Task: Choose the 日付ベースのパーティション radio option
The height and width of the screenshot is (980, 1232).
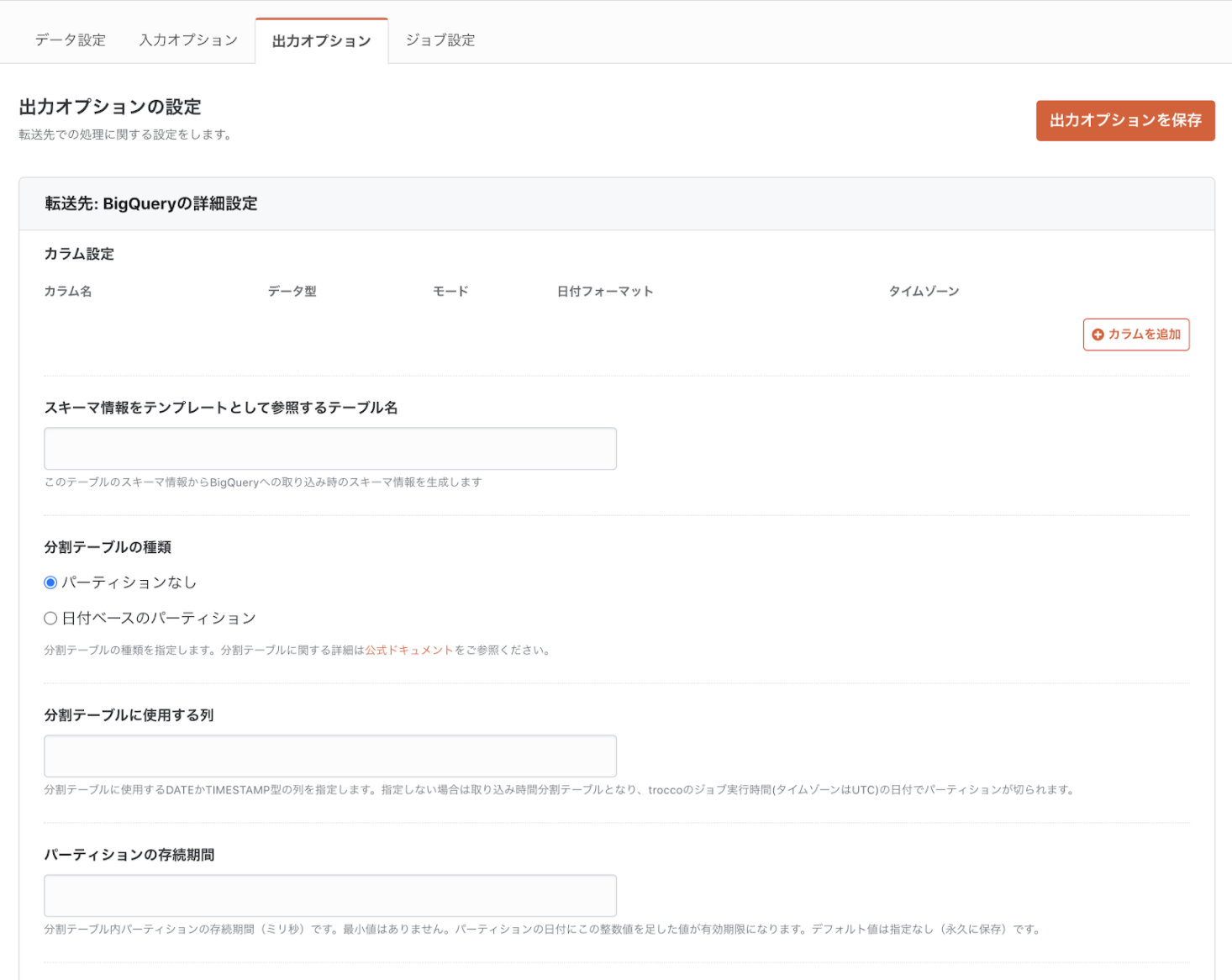Action: (50, 619)
